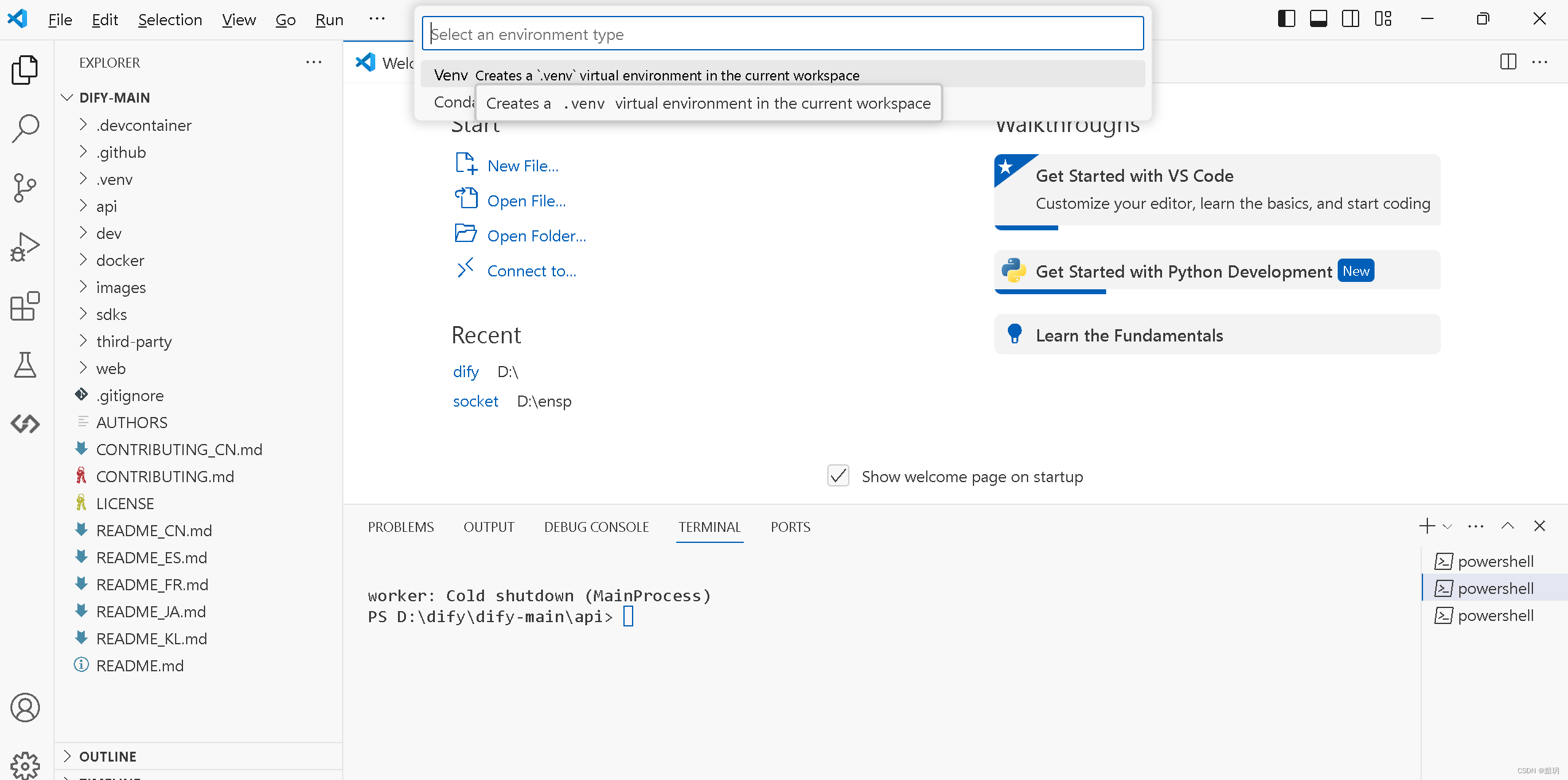The height and width of the screenshot is (780, 1568).
Task: Open the terminal launch profile dropdown arrow
Action: 1448,526
